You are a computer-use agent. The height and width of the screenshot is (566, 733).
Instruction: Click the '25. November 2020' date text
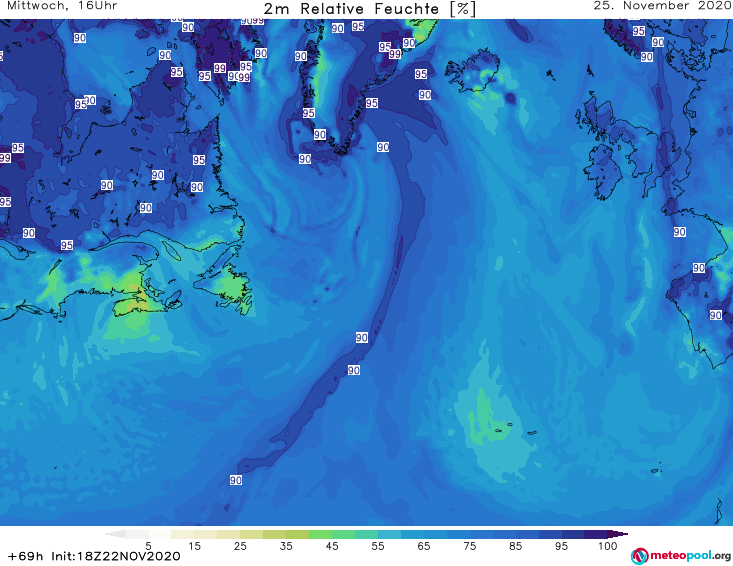662,6
